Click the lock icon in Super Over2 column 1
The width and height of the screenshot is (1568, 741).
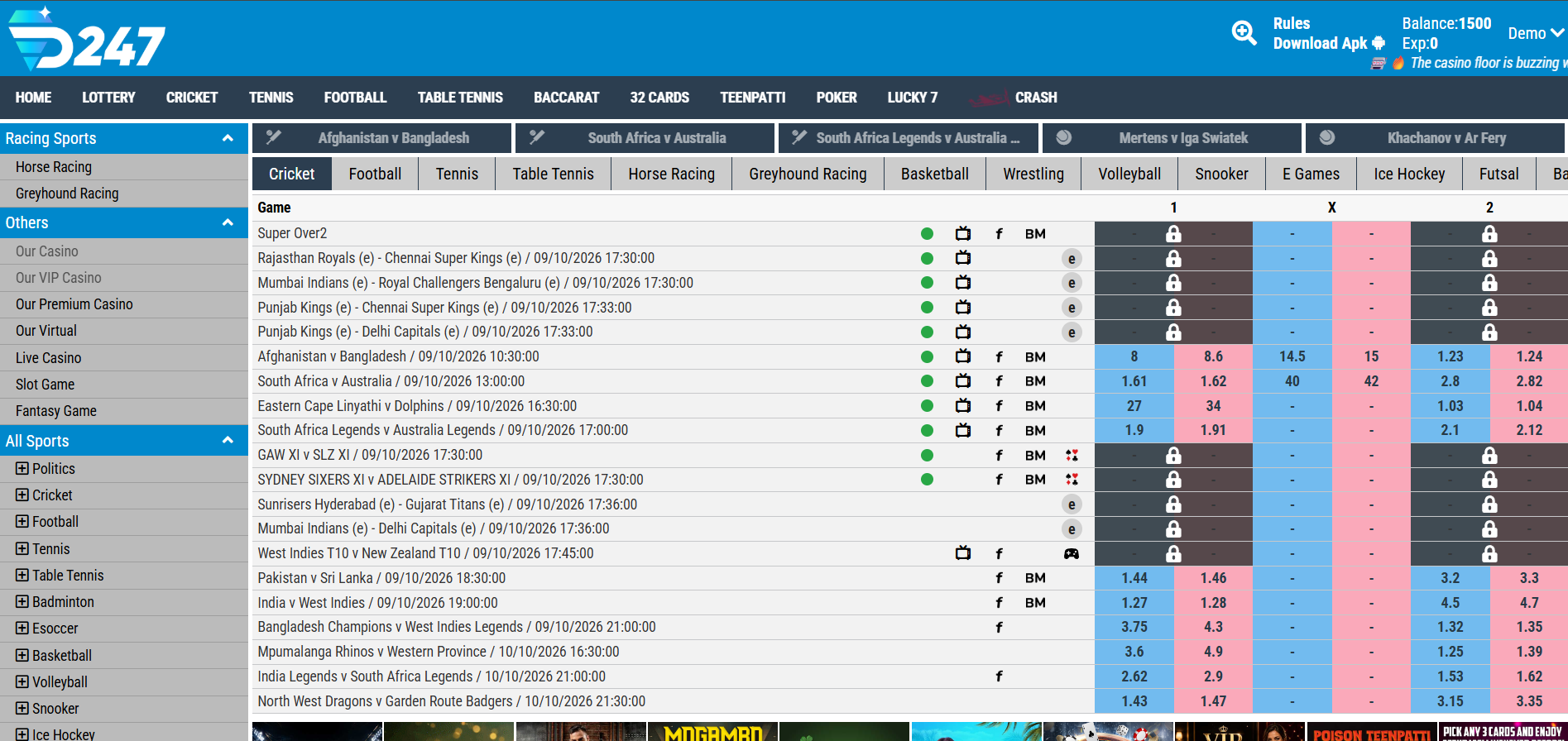click(x=1173, y=234)
